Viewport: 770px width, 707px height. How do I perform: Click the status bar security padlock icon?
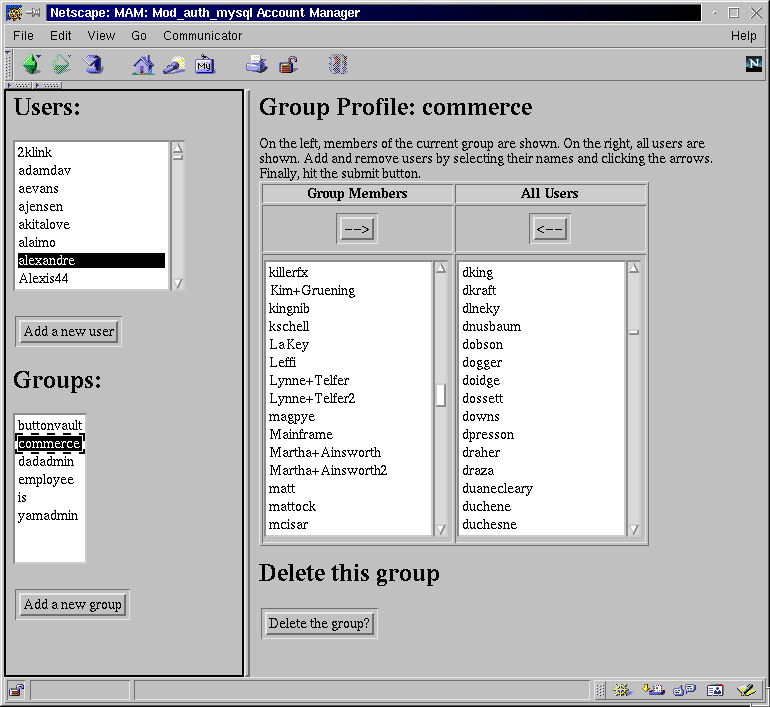16,690
